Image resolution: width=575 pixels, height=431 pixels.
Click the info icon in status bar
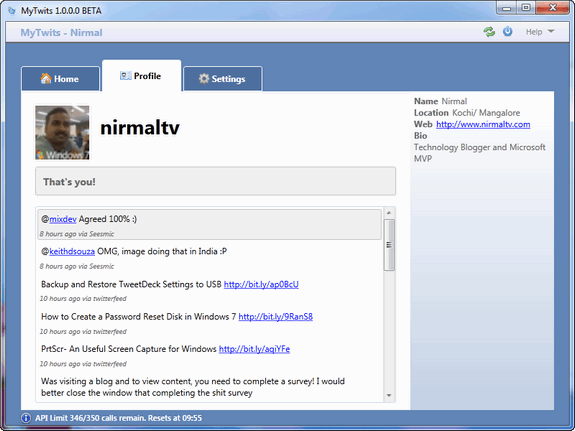tap(26, 418)
